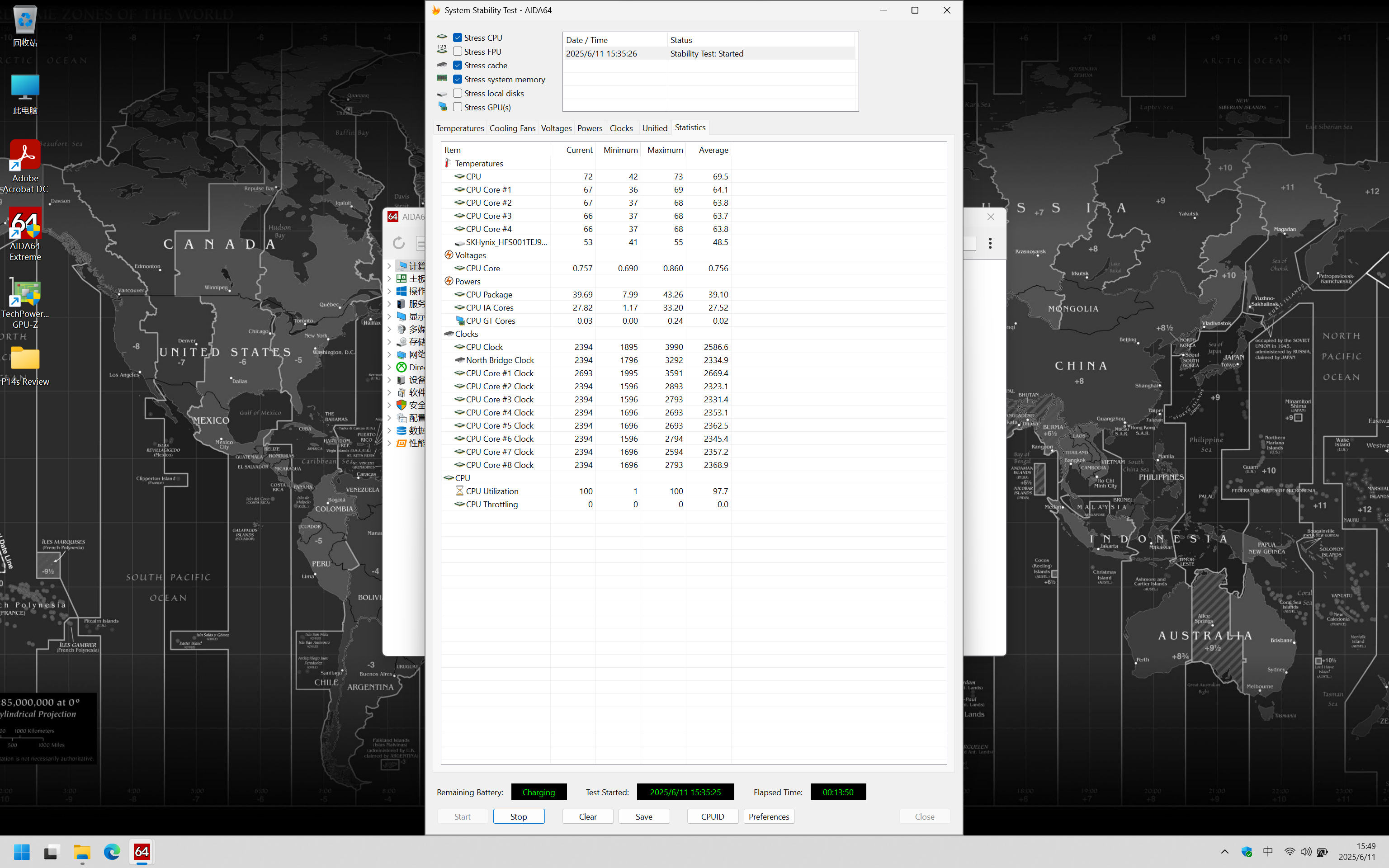Screen dimensions: 1389x868
Task: Click the Clear button
Action: (588, 816)
